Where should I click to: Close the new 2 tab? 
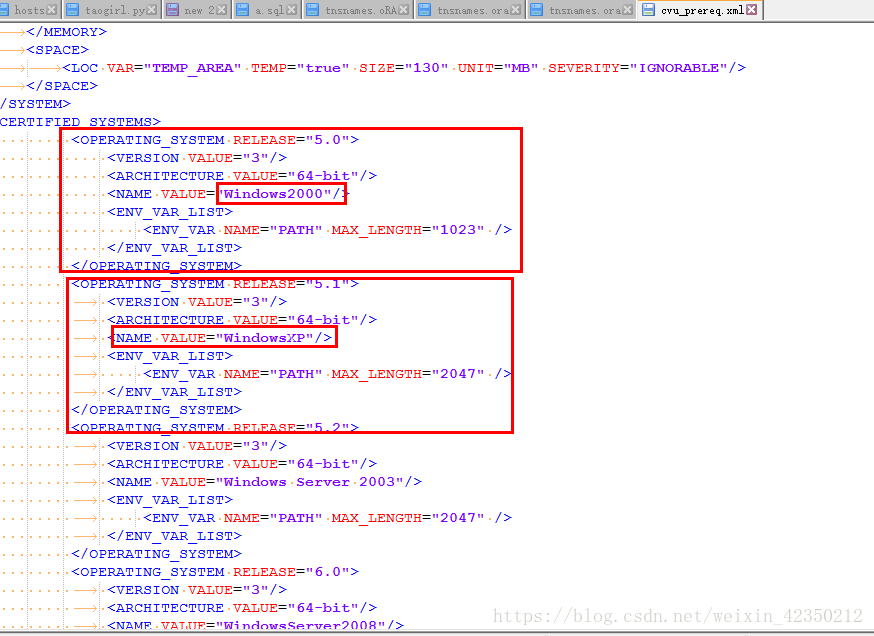221,10
